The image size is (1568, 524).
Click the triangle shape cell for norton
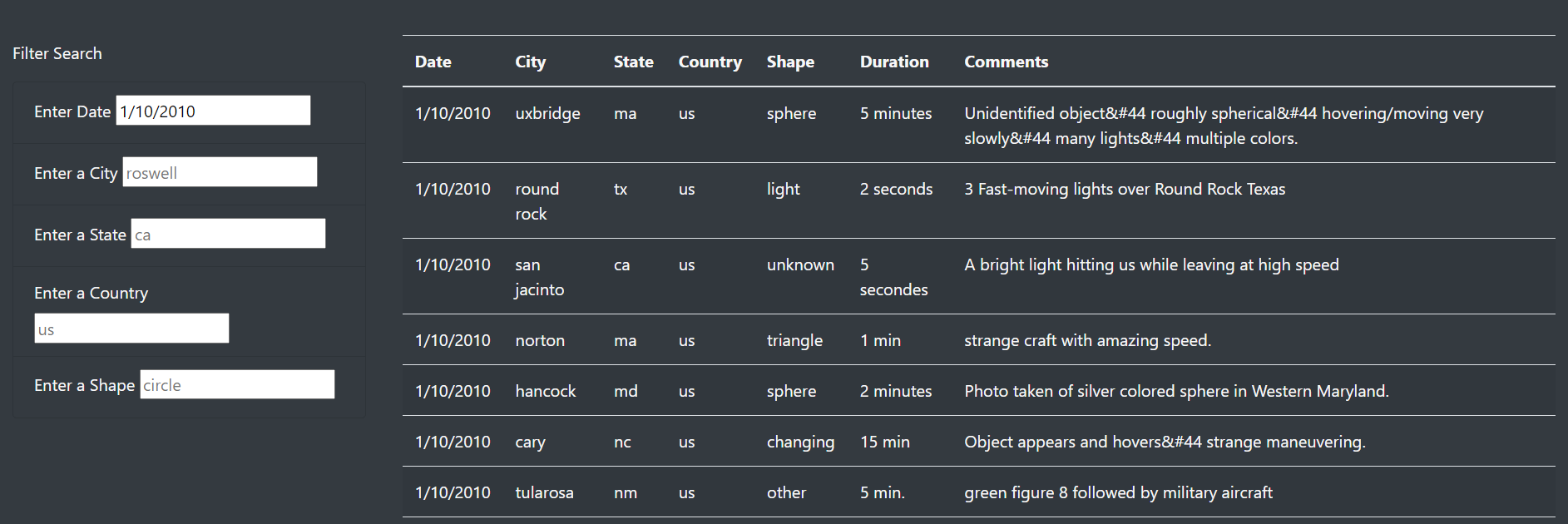click(x=794, y=340)
